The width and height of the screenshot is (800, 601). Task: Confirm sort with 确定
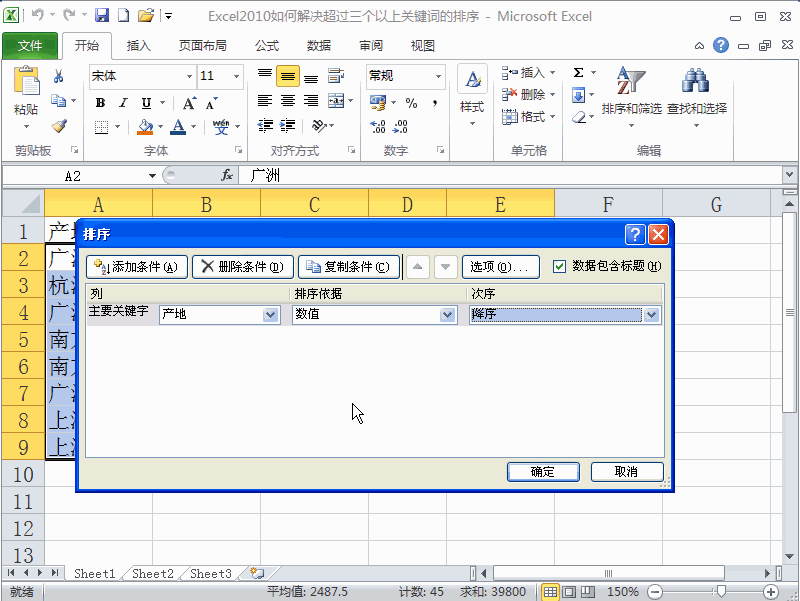coord(543,471)
